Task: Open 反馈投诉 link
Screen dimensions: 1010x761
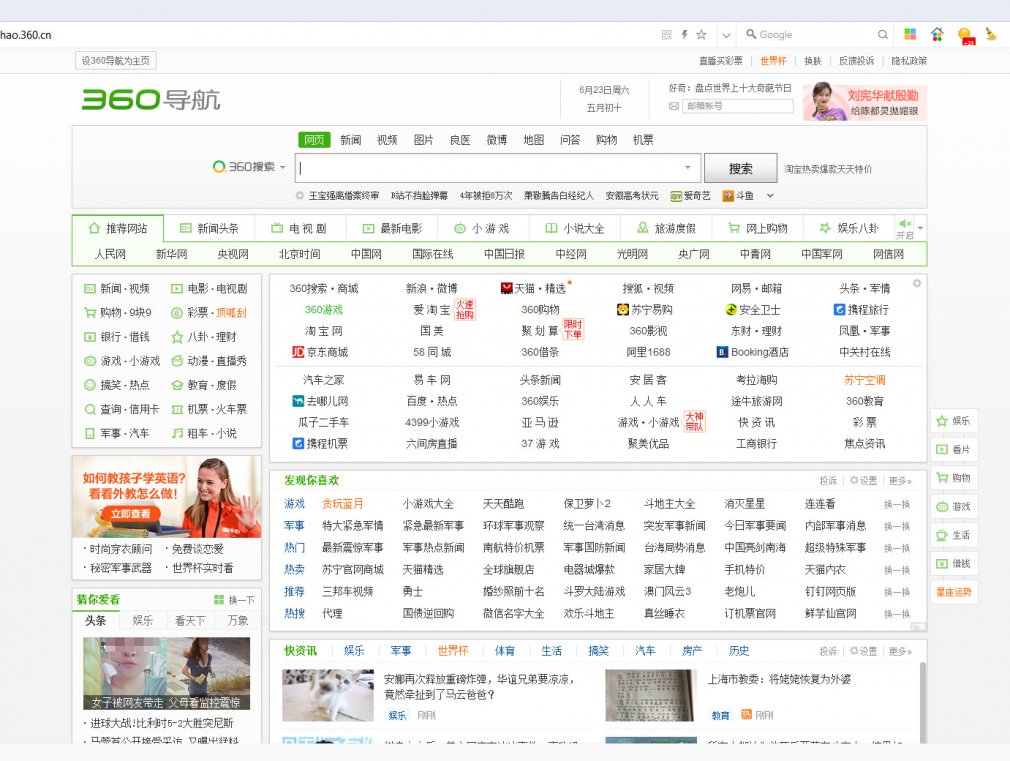Action: pos(856,61)
